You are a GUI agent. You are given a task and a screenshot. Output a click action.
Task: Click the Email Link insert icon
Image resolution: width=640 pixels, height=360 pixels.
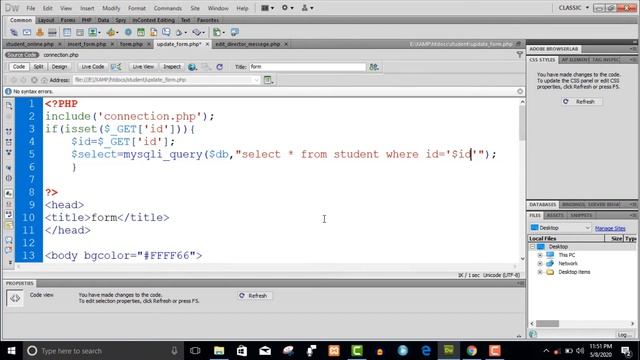(x=27, y=32)
